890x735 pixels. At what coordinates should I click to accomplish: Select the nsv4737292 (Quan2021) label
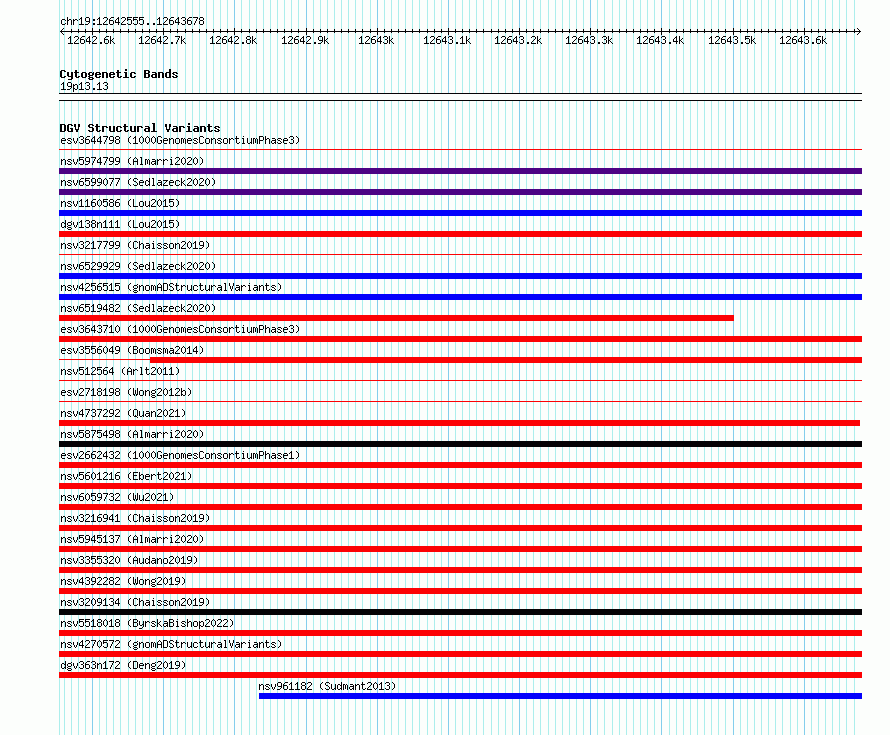point(123,413)
